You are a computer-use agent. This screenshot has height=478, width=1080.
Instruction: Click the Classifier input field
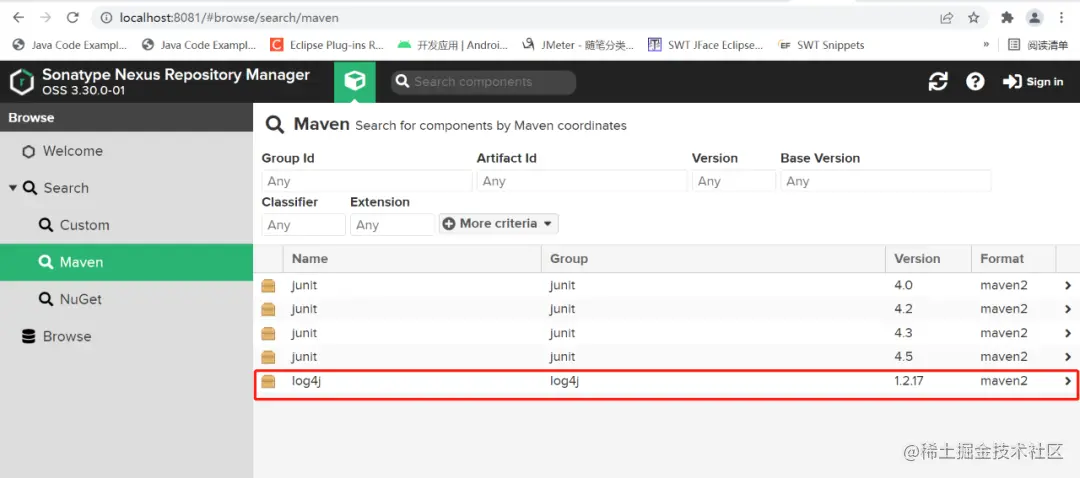click(x=303, y=225)
